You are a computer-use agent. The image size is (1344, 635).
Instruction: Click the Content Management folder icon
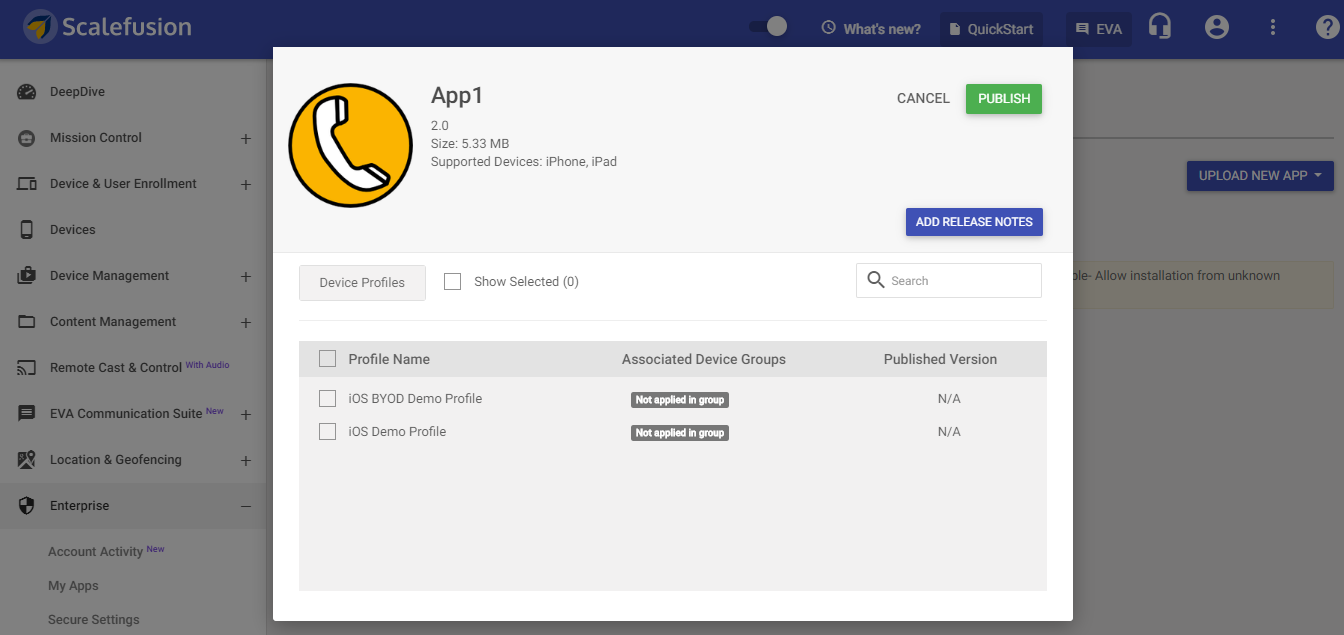(27, 322)
